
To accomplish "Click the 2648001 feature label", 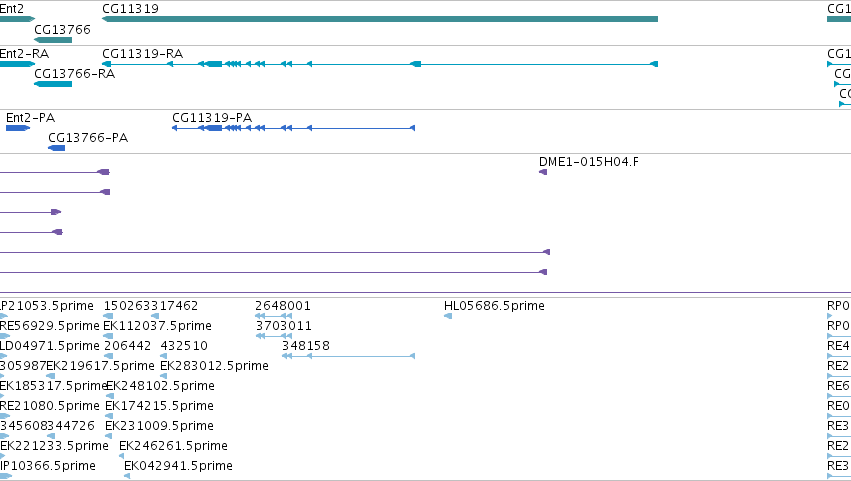I will [x=283, y=306].
